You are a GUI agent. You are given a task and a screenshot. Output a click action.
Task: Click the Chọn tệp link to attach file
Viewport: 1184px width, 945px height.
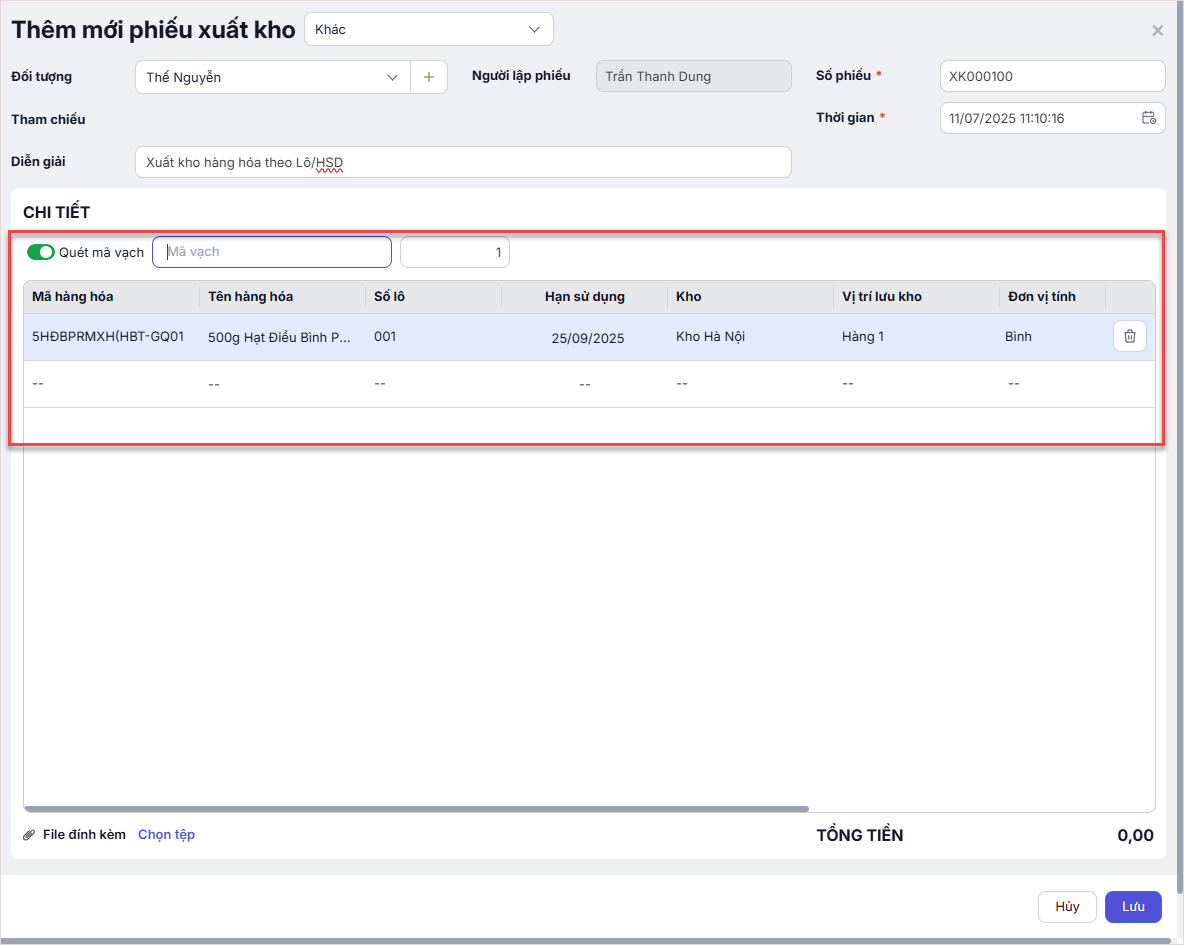tap(166, 835)
